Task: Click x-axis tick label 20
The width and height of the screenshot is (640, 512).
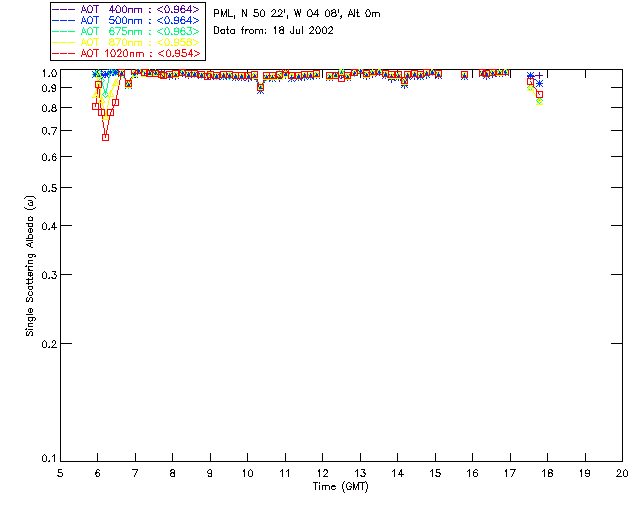Action: (x=622, y=473)
